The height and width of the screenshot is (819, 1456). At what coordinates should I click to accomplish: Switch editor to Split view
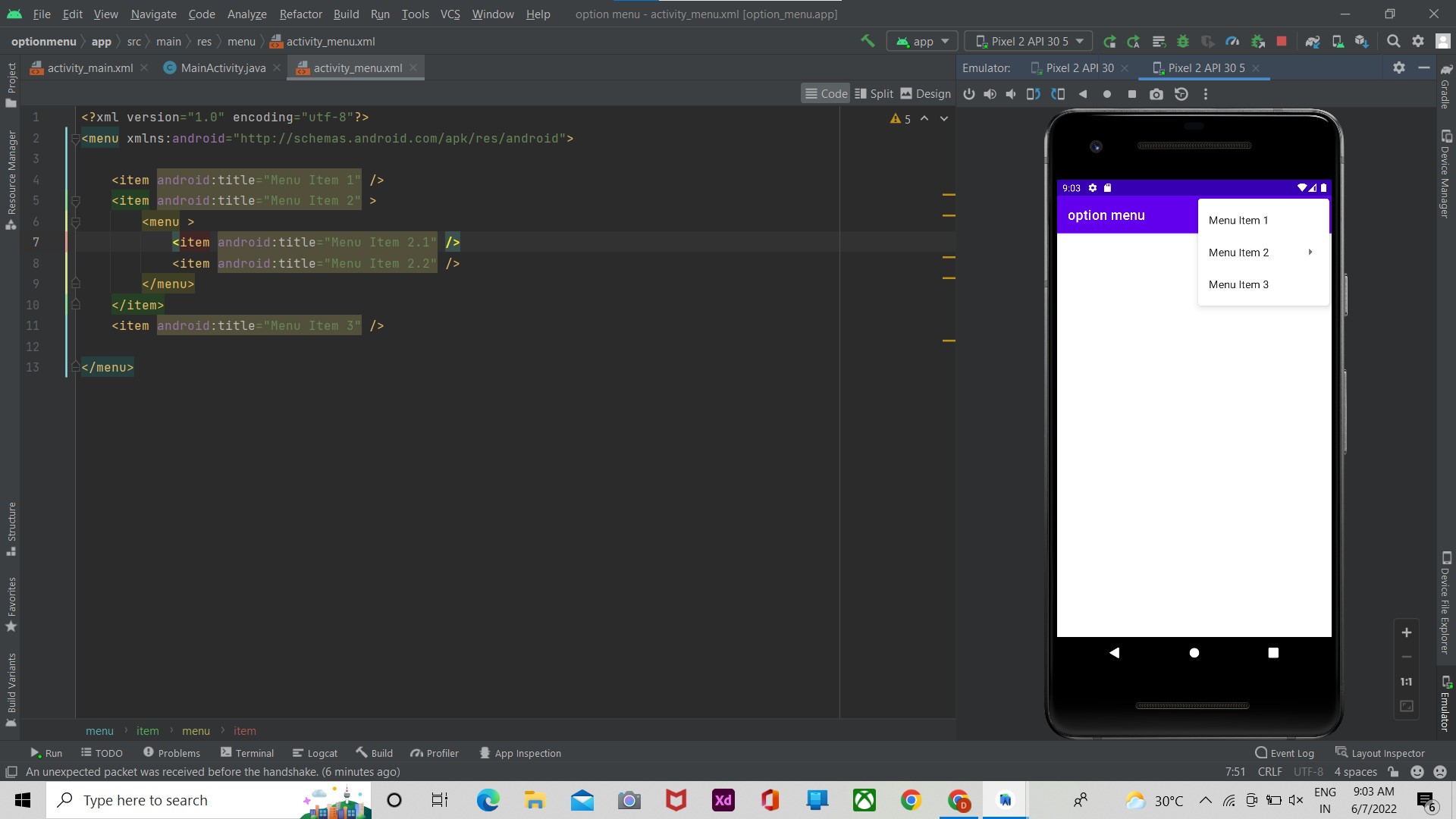[x=874, y=93]
